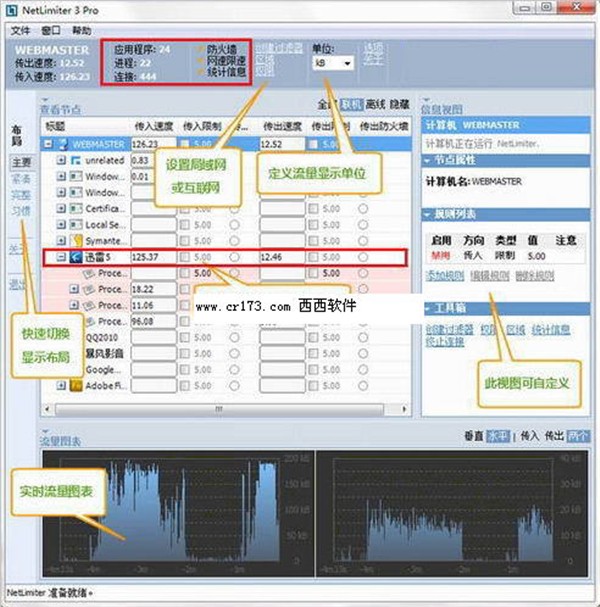Click the 网速限速 status icon in header
Image resolution: width=600 pixels, height=607 pixels.
coord(200,60)
